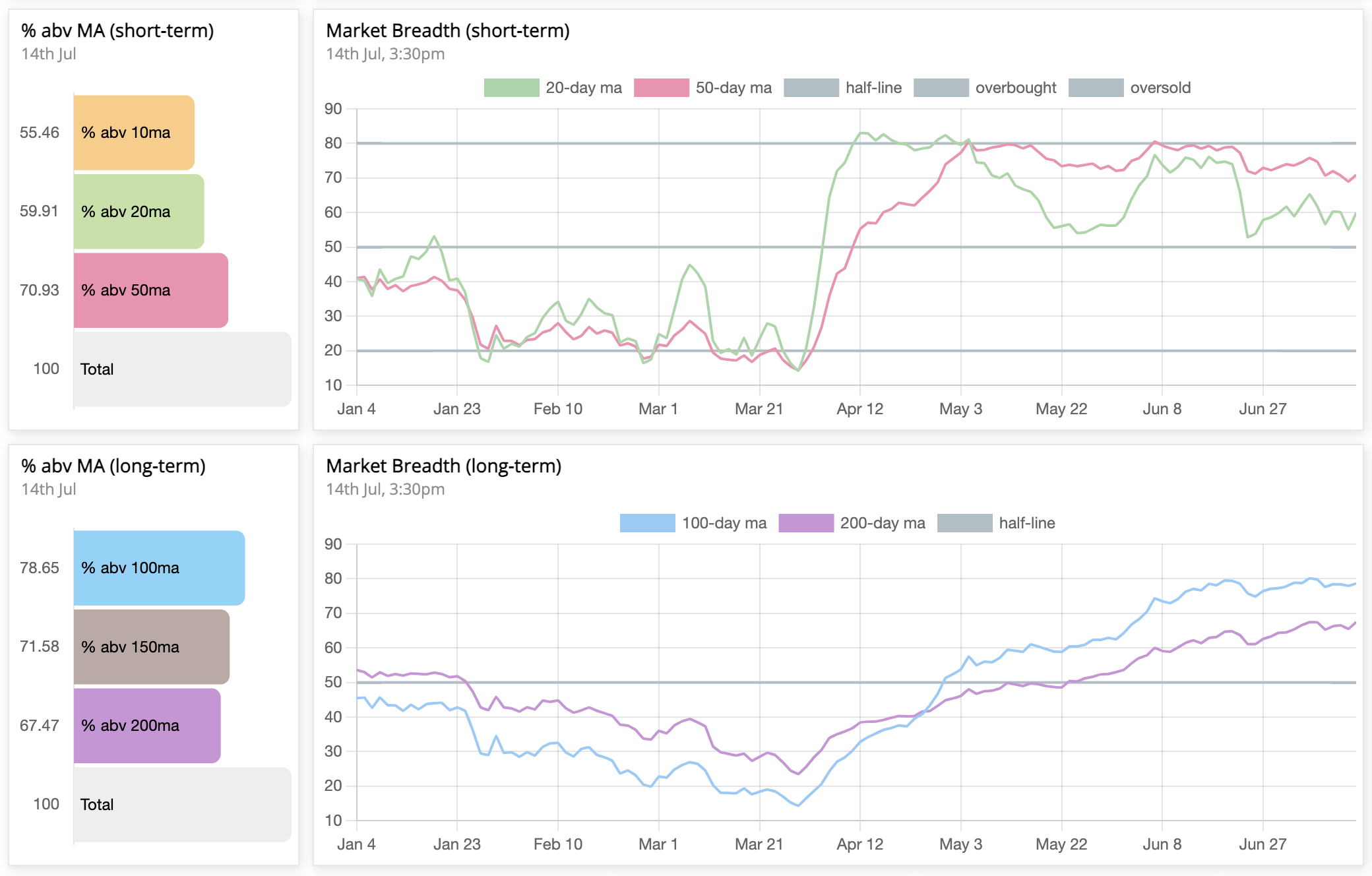This screenshot has height=876, width=1372.
Task: Click the Market Breadth (long-term) title
Action: point(444,466)
